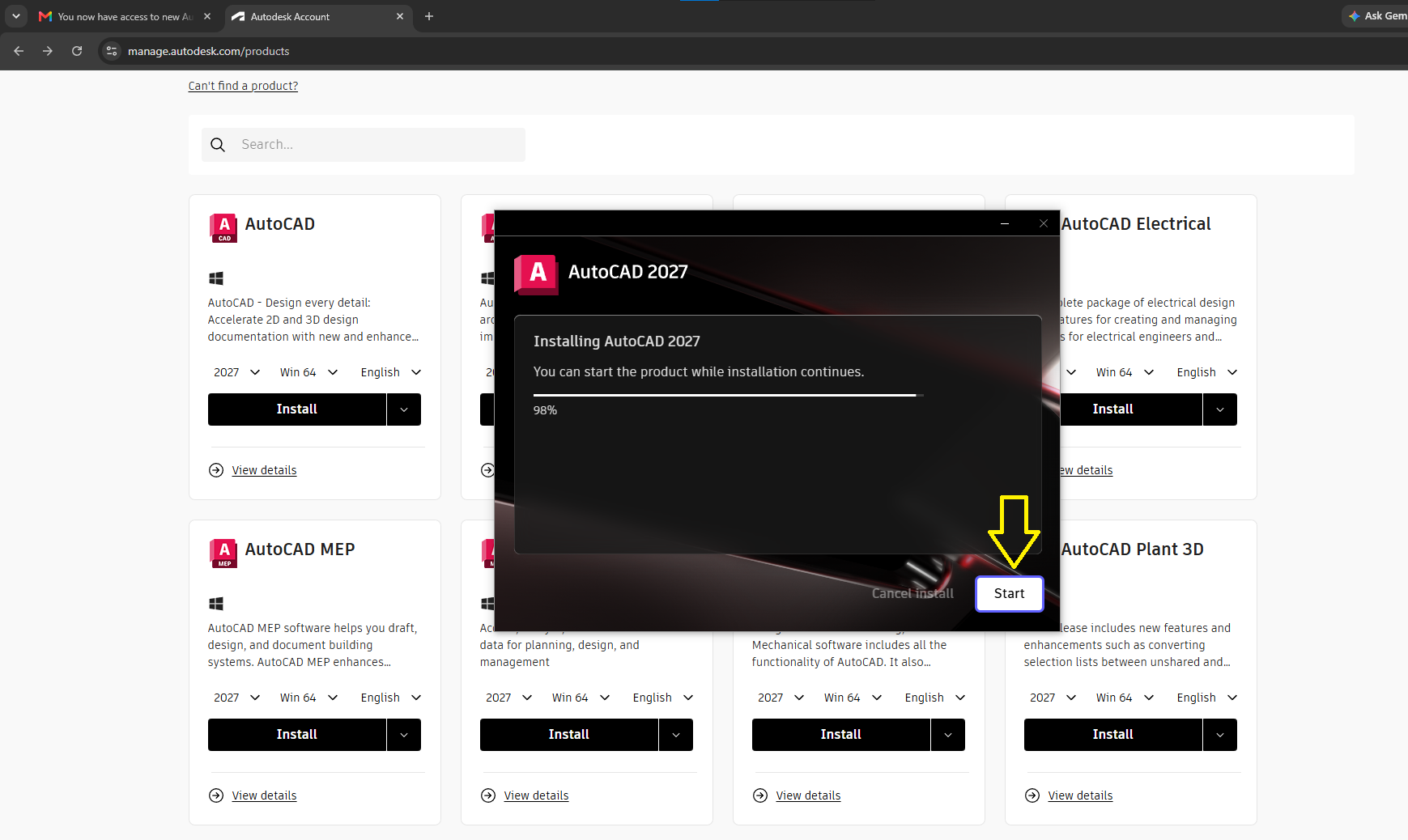View details for AutoCAD MEP
Viewport: 1408px width, 840px height.
(264, 795)
